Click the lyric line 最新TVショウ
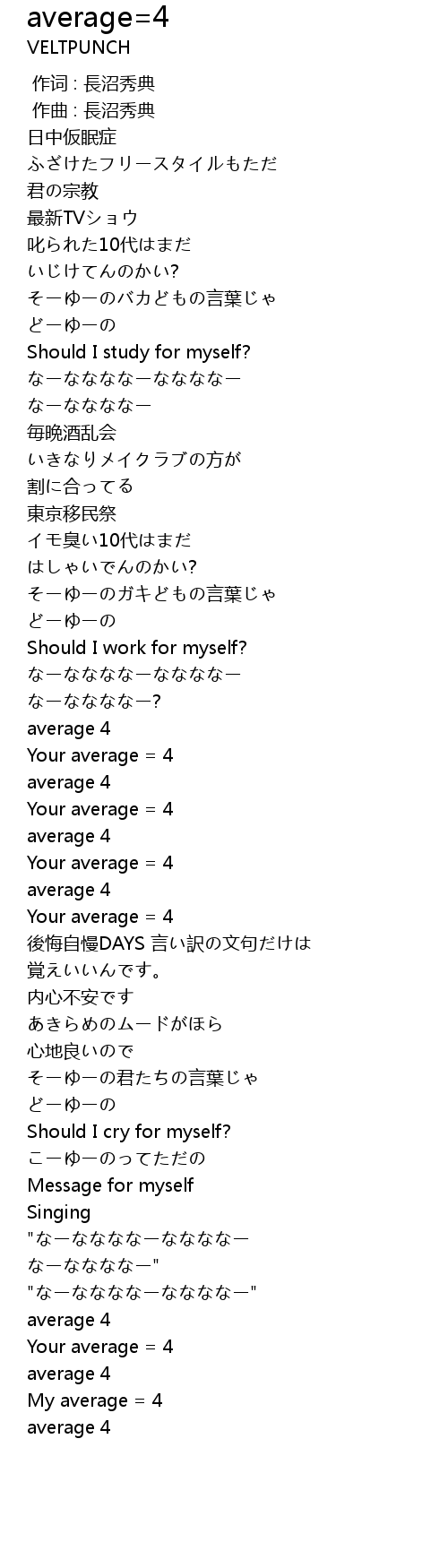448x1568 pixels. tap(82, 218)
